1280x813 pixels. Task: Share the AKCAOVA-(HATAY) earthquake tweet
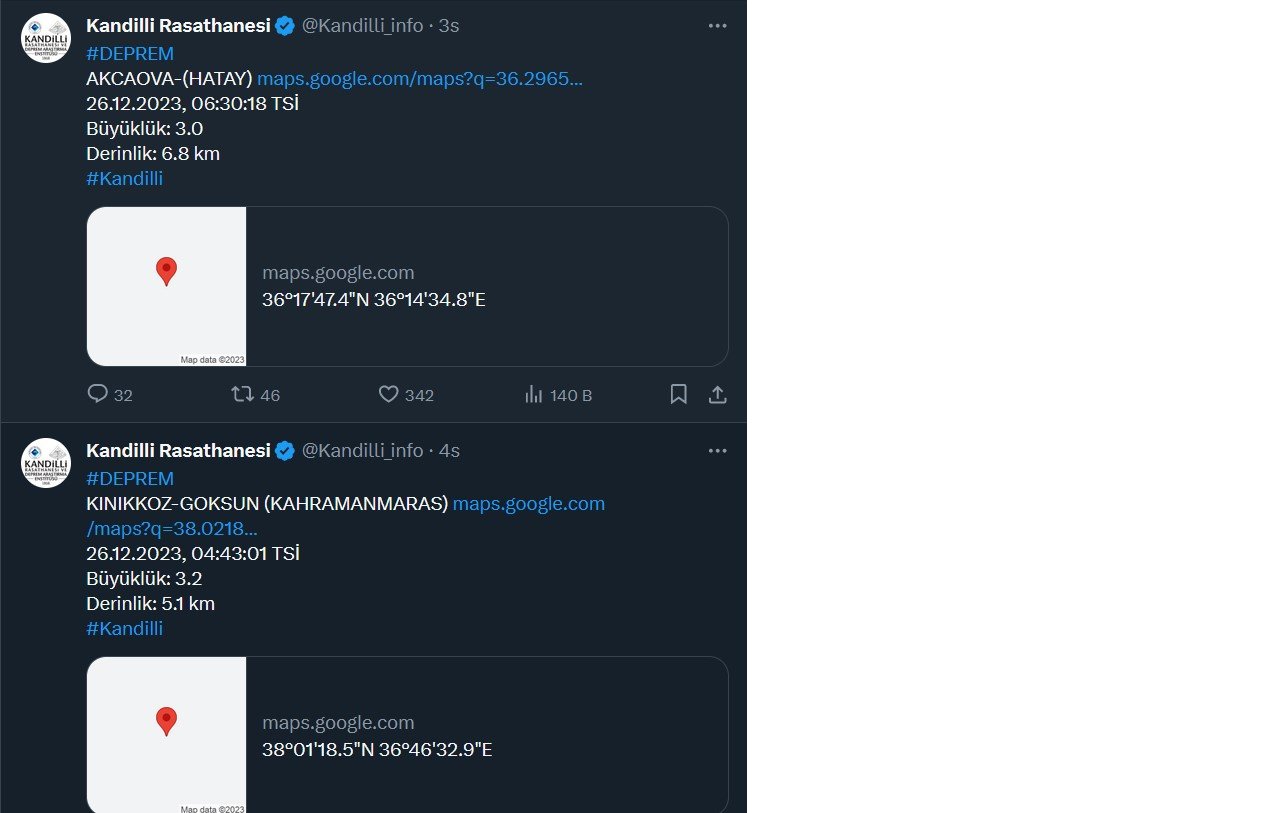point(717,394)
